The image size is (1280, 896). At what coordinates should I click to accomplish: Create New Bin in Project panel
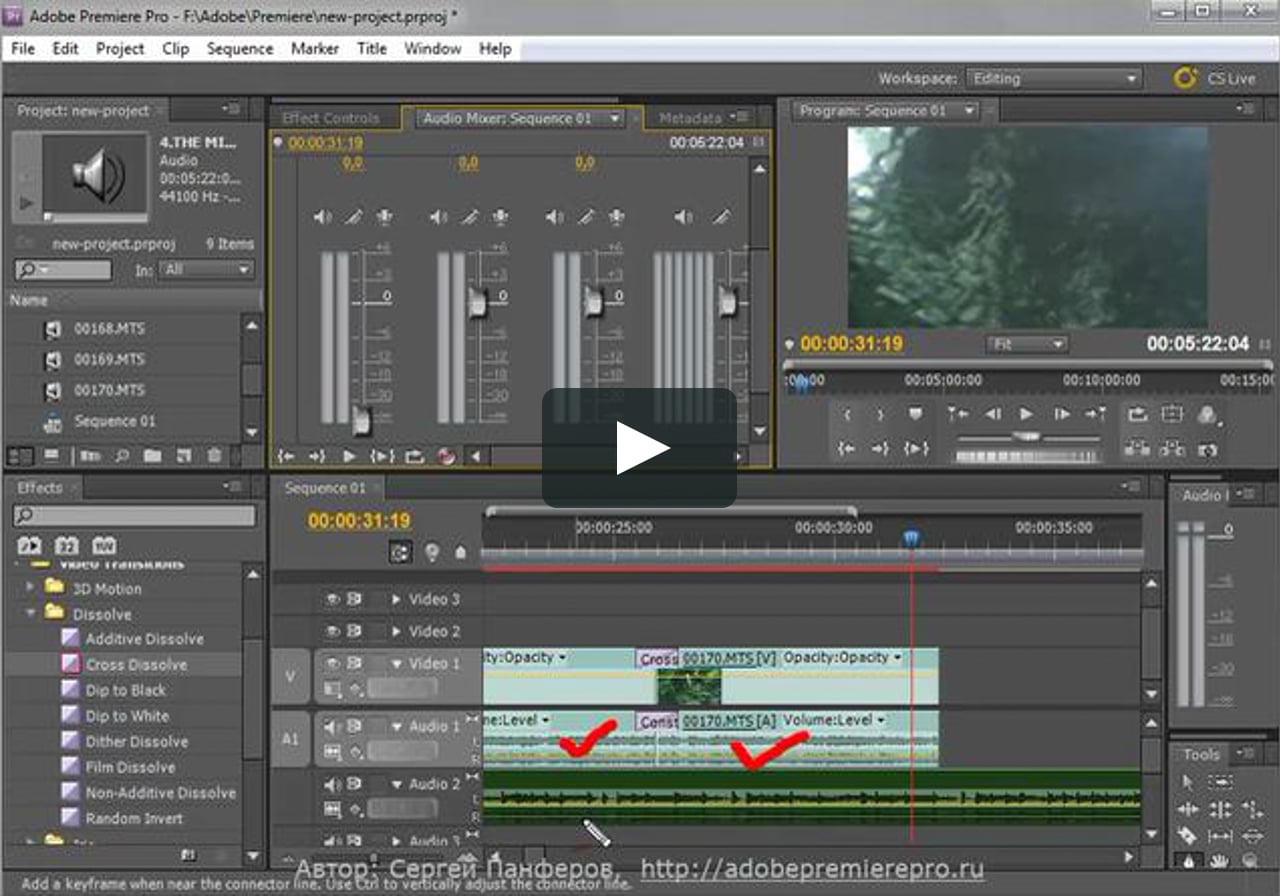(152, 455)
